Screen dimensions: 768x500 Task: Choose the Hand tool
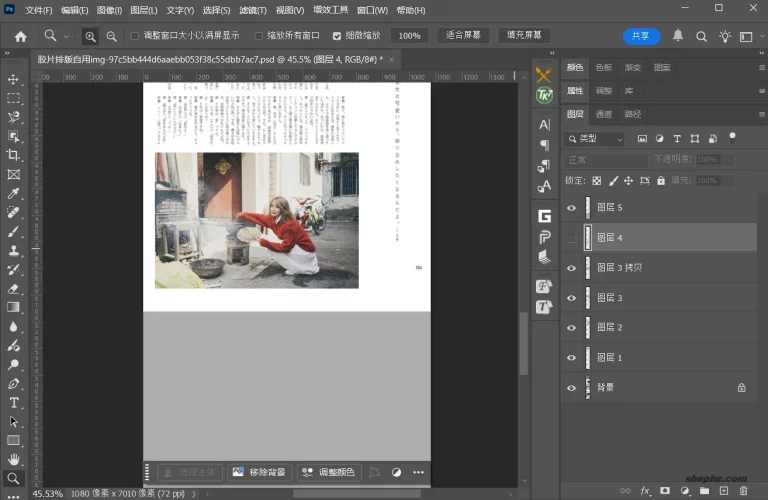14,459
